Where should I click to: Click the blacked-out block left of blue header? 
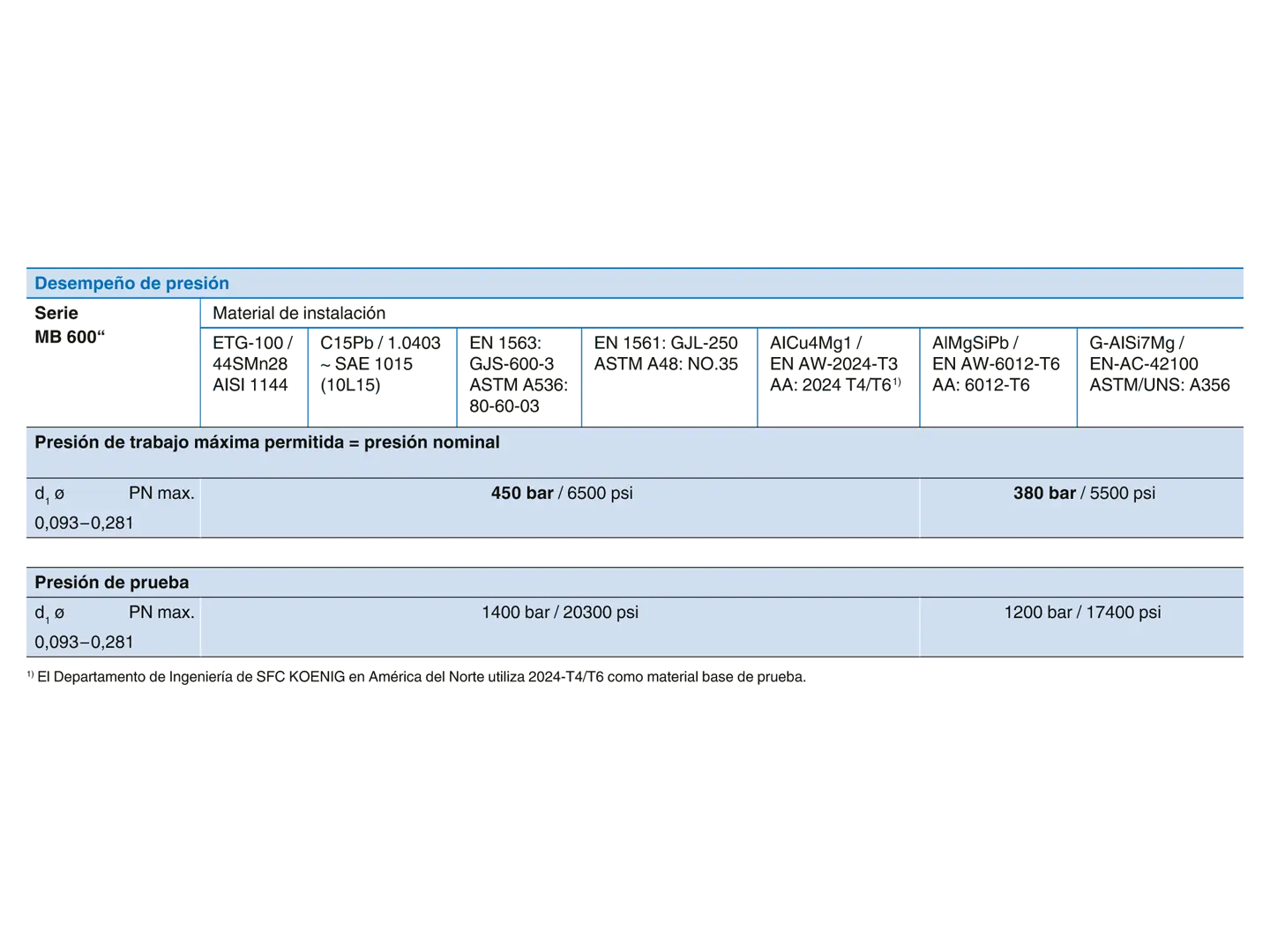113,325
